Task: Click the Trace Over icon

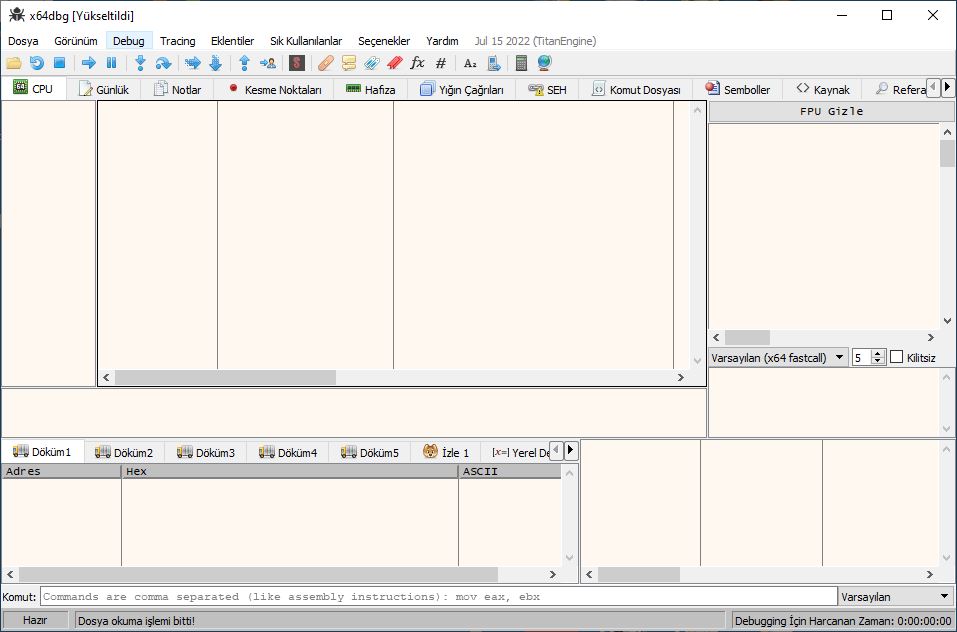Action: click(x=215, y=63)
